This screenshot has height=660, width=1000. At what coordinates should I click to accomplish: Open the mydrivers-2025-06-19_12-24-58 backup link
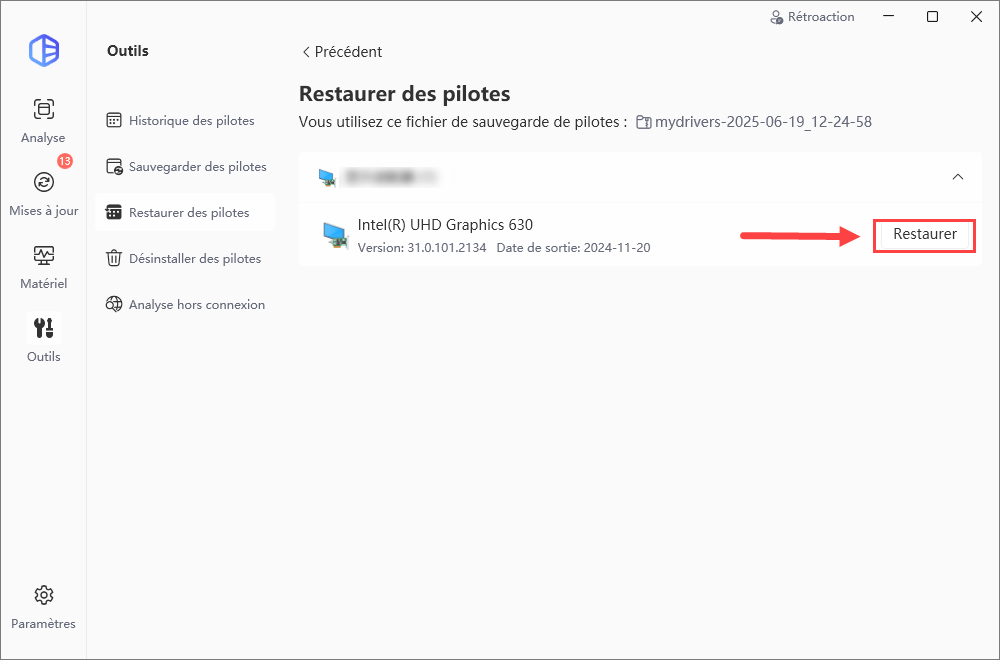[x=763, y=122]
